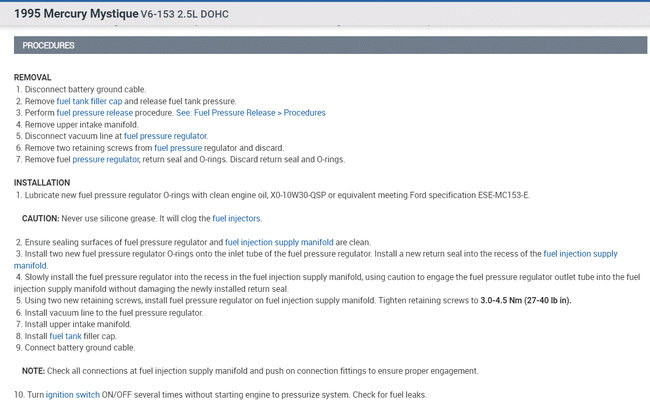
Task: Click the PROCEDURES section header bar
Action: click(324, 45)
